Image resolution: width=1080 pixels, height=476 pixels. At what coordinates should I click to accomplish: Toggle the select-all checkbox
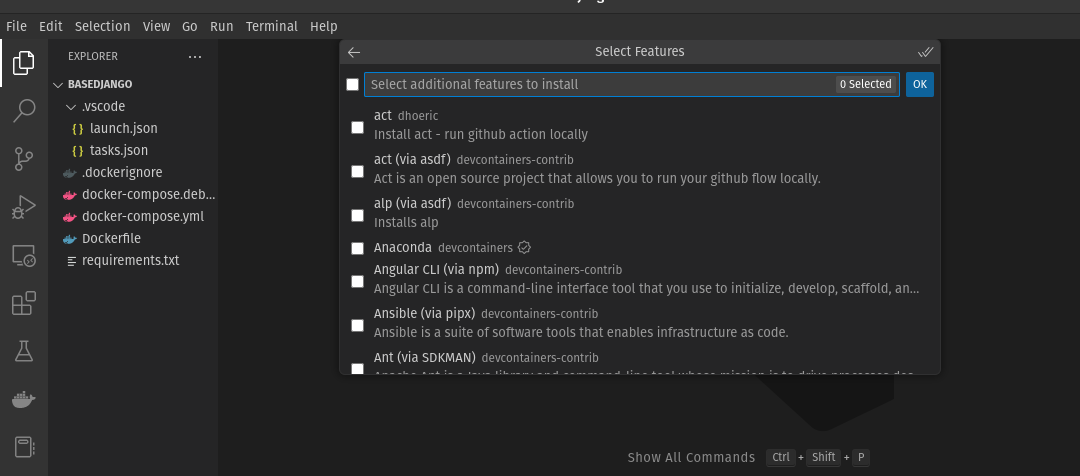click(x=353, y=85)
